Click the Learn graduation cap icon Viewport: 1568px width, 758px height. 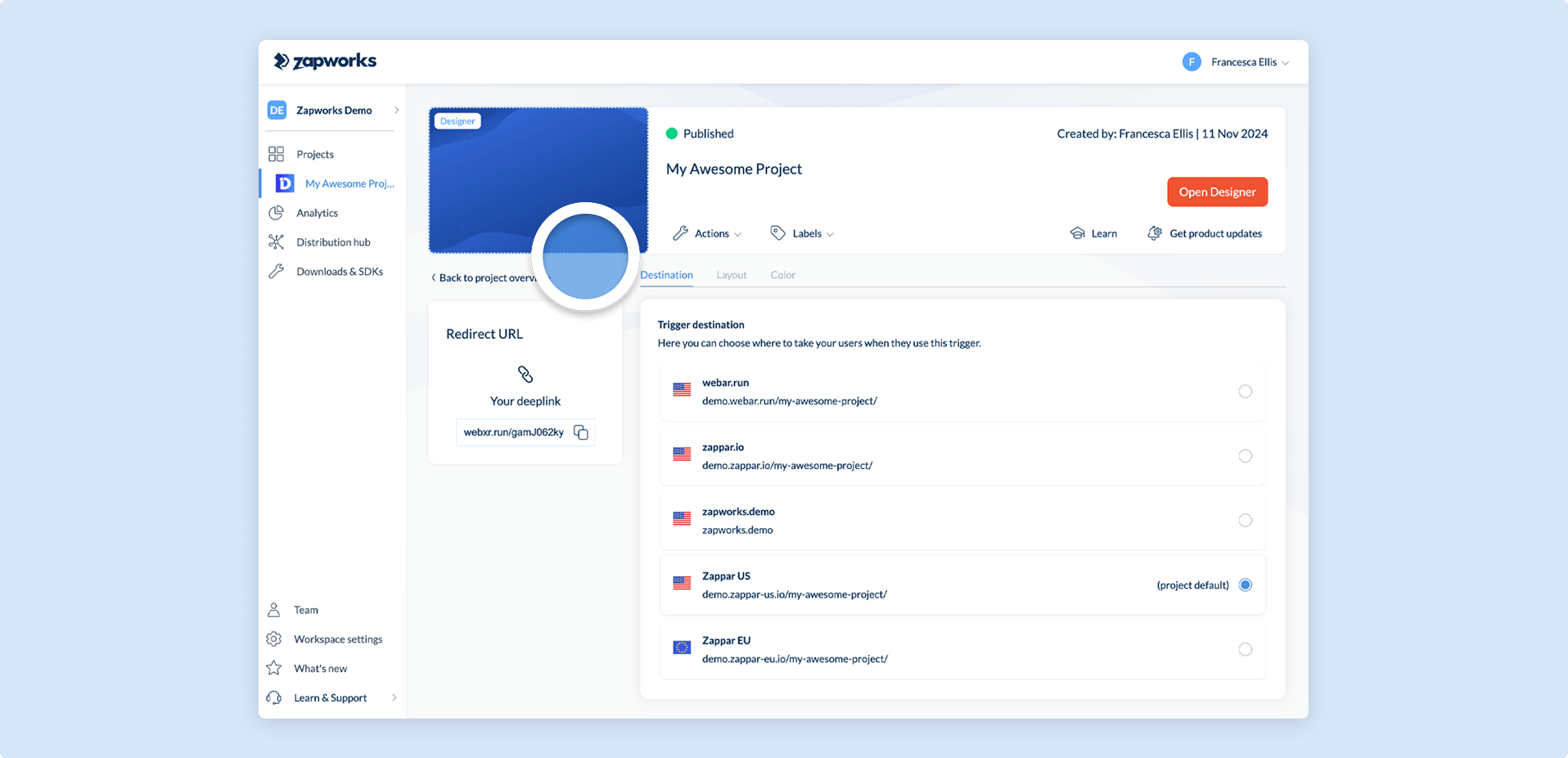(1077, 233)
